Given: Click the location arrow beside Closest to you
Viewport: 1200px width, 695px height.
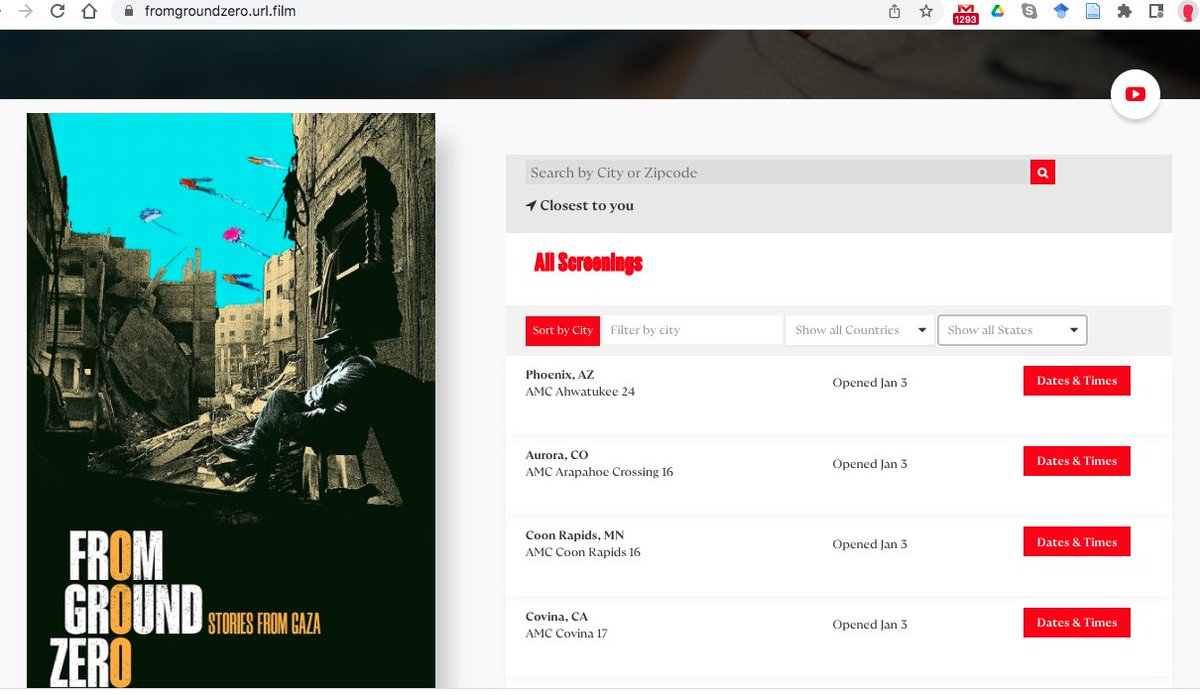Looking at the screenshot, I should coord(531,206).
